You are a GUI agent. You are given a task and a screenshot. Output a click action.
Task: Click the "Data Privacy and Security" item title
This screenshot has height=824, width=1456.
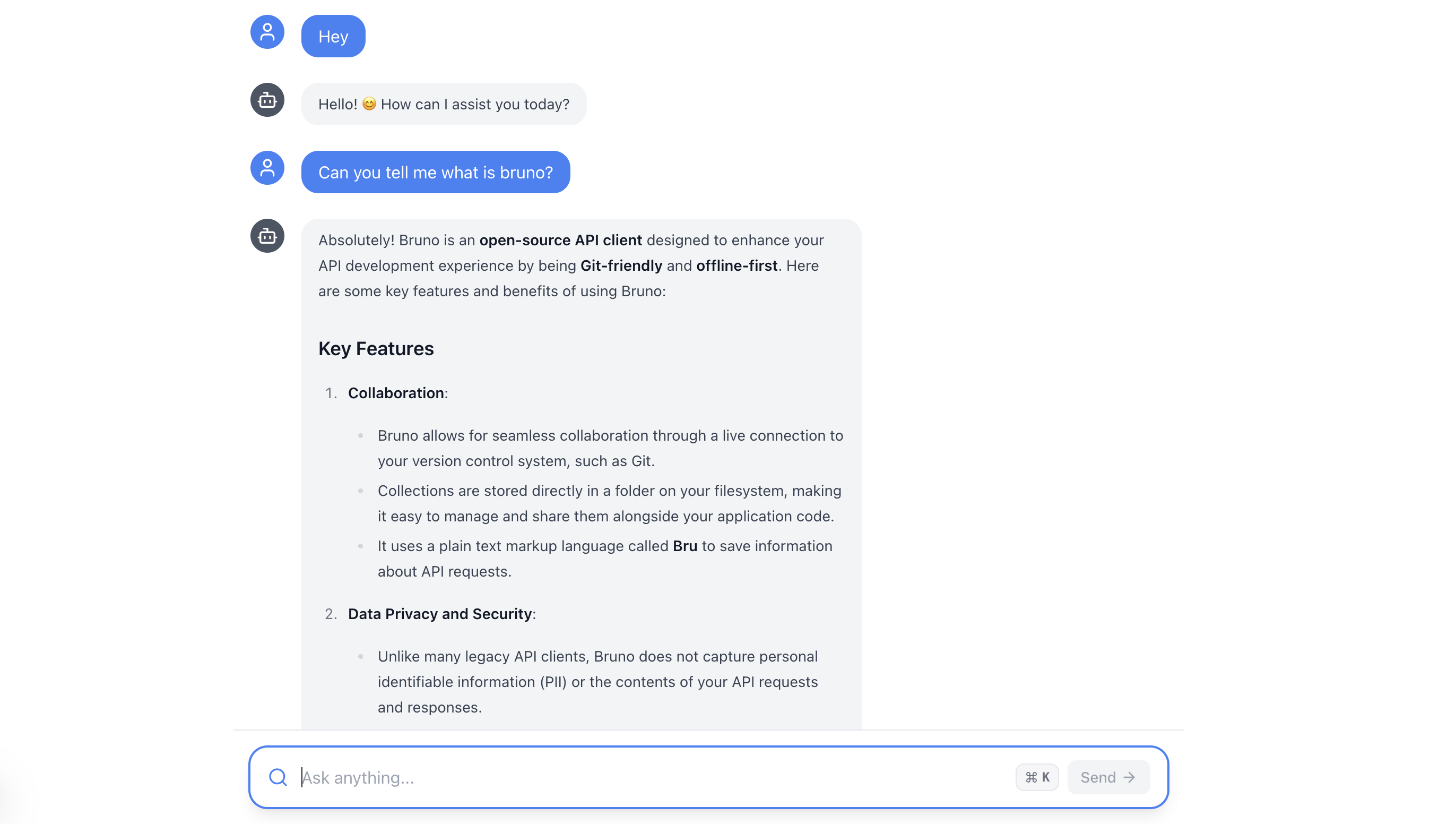click(x=440, y=613)
